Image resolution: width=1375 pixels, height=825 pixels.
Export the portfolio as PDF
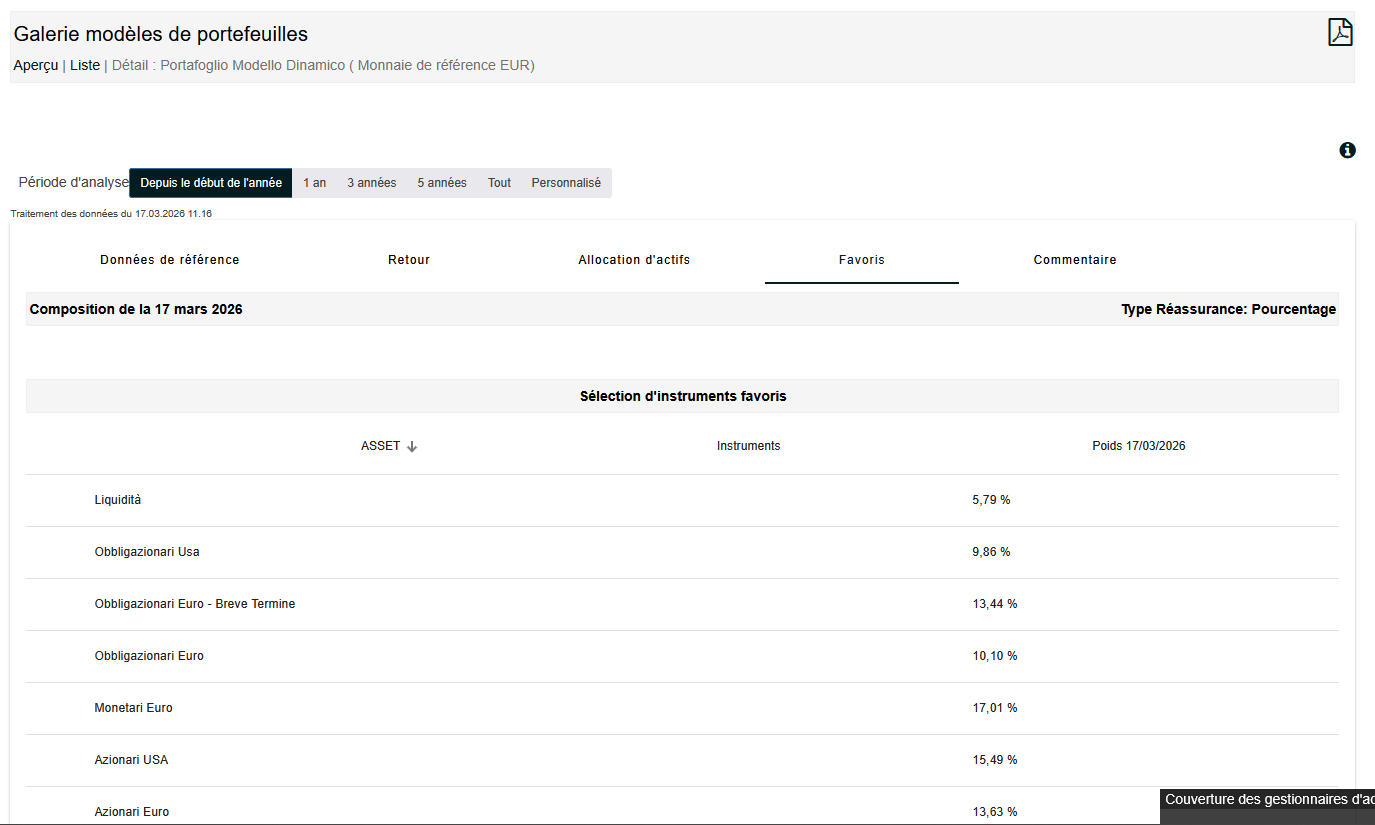click(x=1339, y=32)
